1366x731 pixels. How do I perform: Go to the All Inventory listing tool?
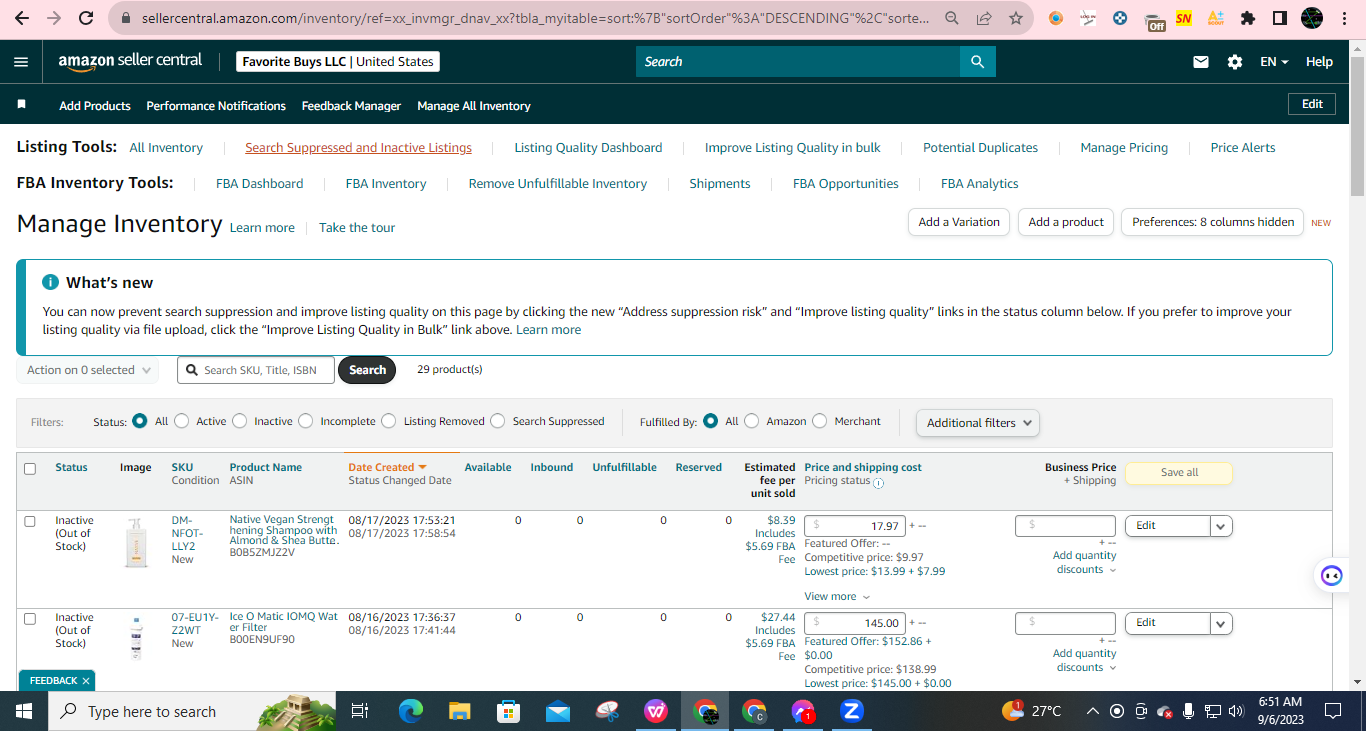(x=166, y=148)
